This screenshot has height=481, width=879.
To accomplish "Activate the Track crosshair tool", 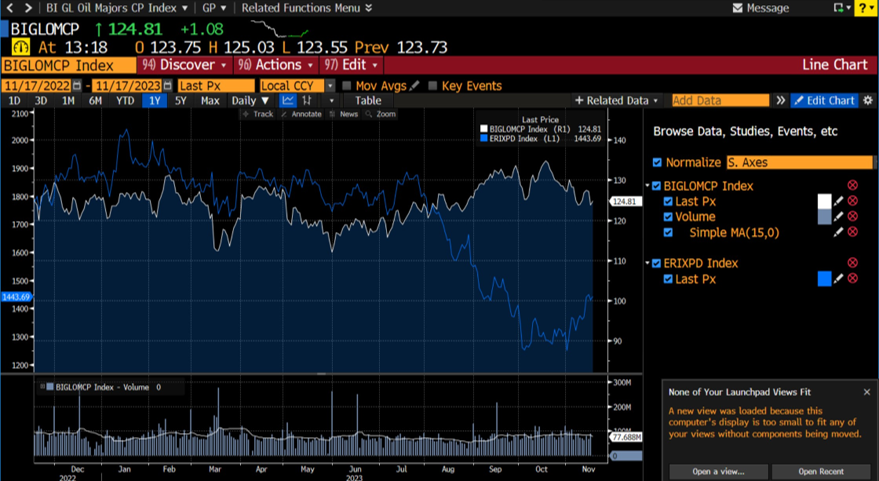I will (x=257, y=114).
